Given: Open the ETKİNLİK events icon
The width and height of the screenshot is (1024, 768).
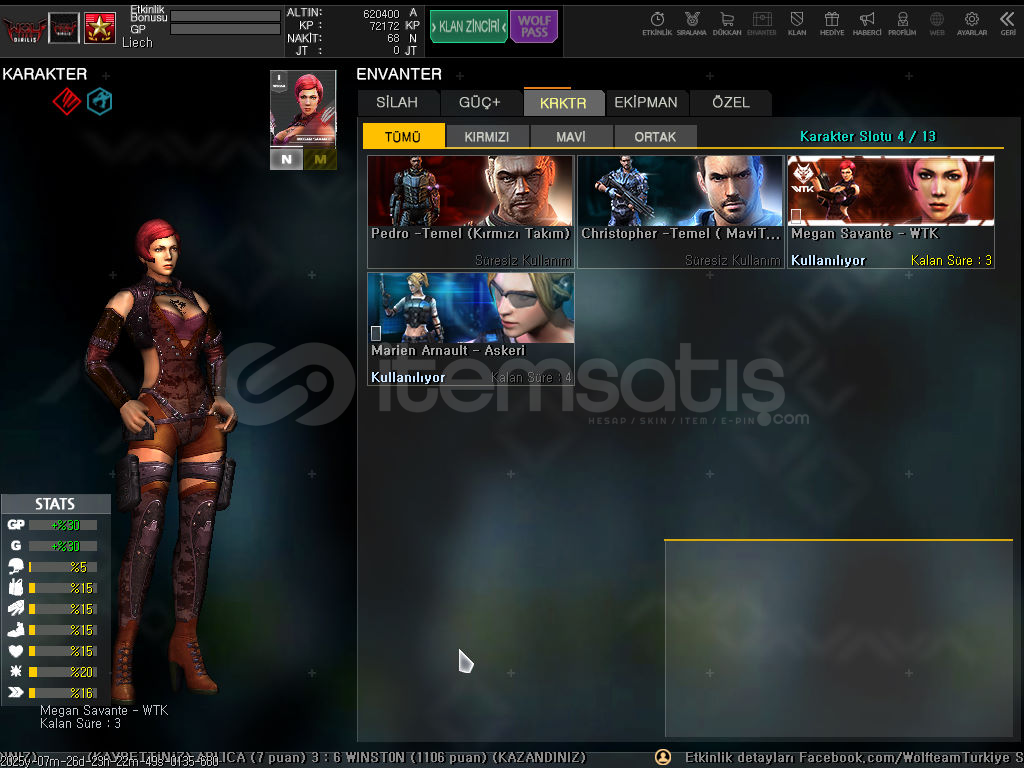Looking at the screenshot, I should coord(657,24).
